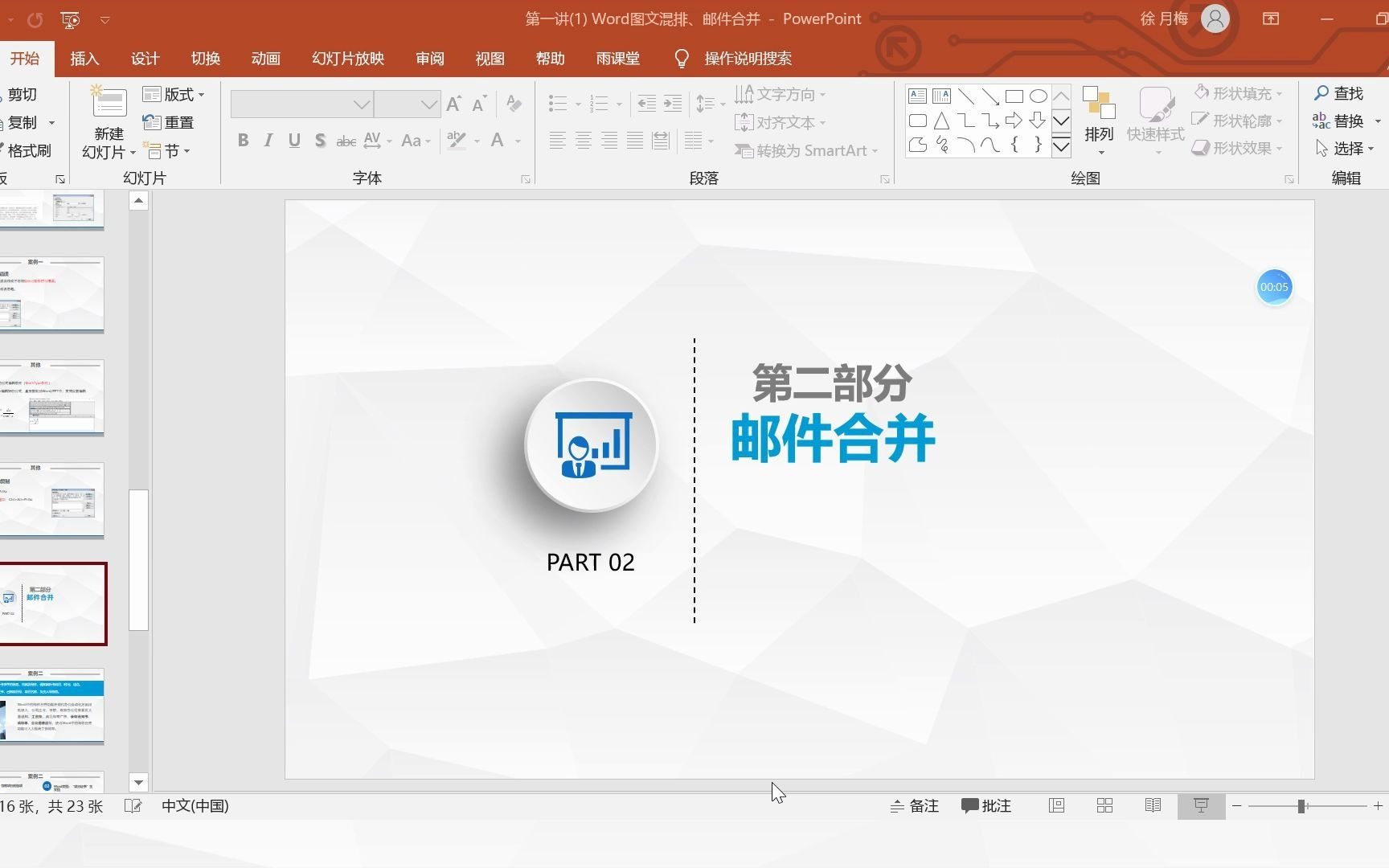This screenshot has height=868, width=1389.
Task: Open the Layout (版式) dropdown
Action: pyautogui.click(x=173, y=95)
